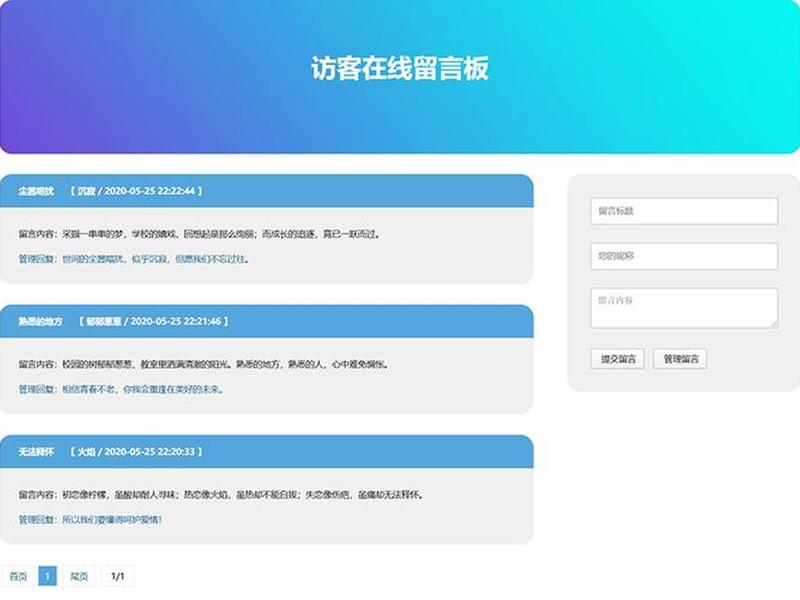Submit with the 提交留言 button
Viewport: 800px width, 600px height.
pyautogui.click(x=618, y=359)
